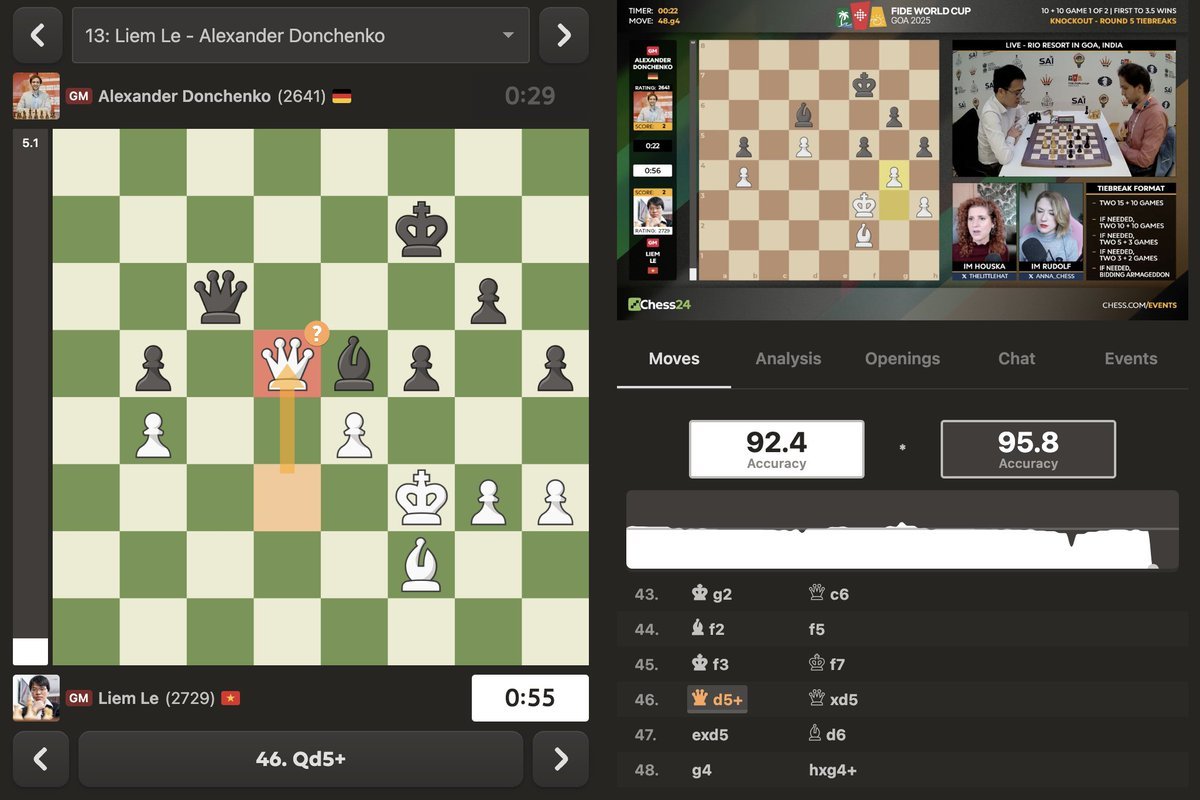Click the white bishop on f2
This screenshot has width=1200, height=800.
(421, 564)
